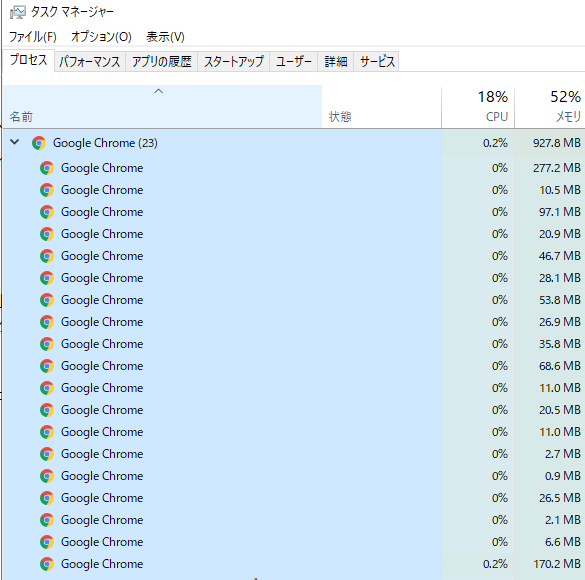Click Chrome icon in the 53.8 MB row
This screenshot has width=585, height=580.
[x=47, y=300]
